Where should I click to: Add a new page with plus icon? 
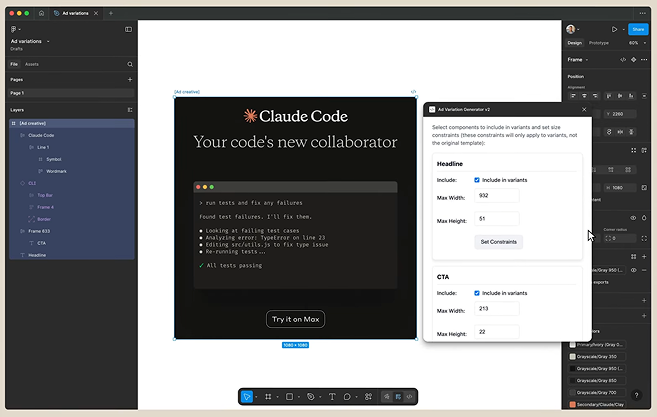pyautogui.click(x=130, y=79)
